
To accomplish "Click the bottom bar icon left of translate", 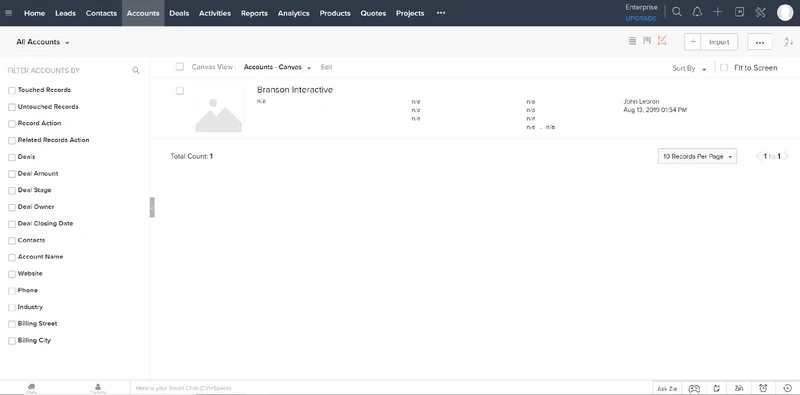I will point(716,388).
